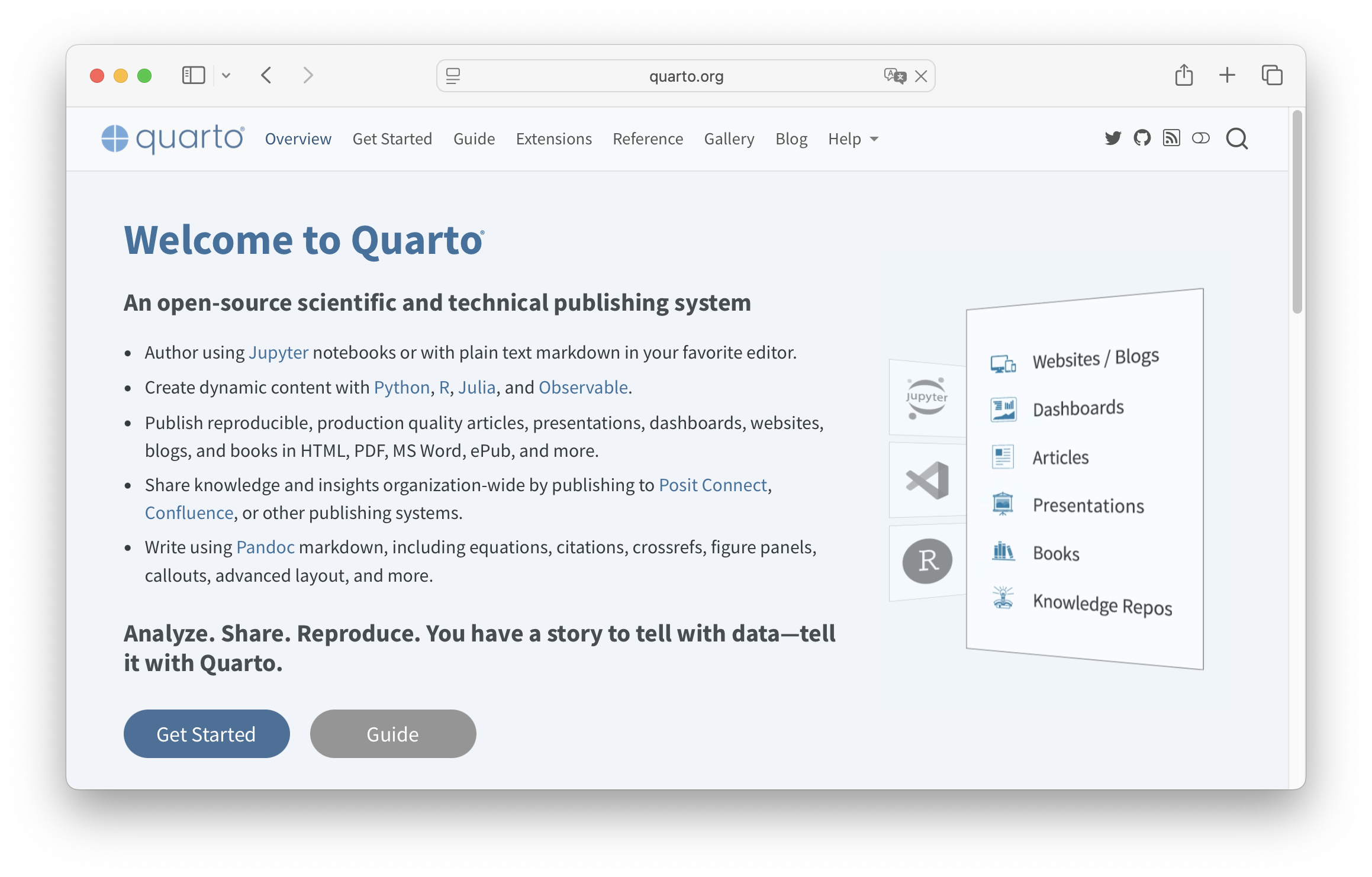Click the Quarto logo
The width and height of the screenshot is (1372, 877).
tap(173, 139)
